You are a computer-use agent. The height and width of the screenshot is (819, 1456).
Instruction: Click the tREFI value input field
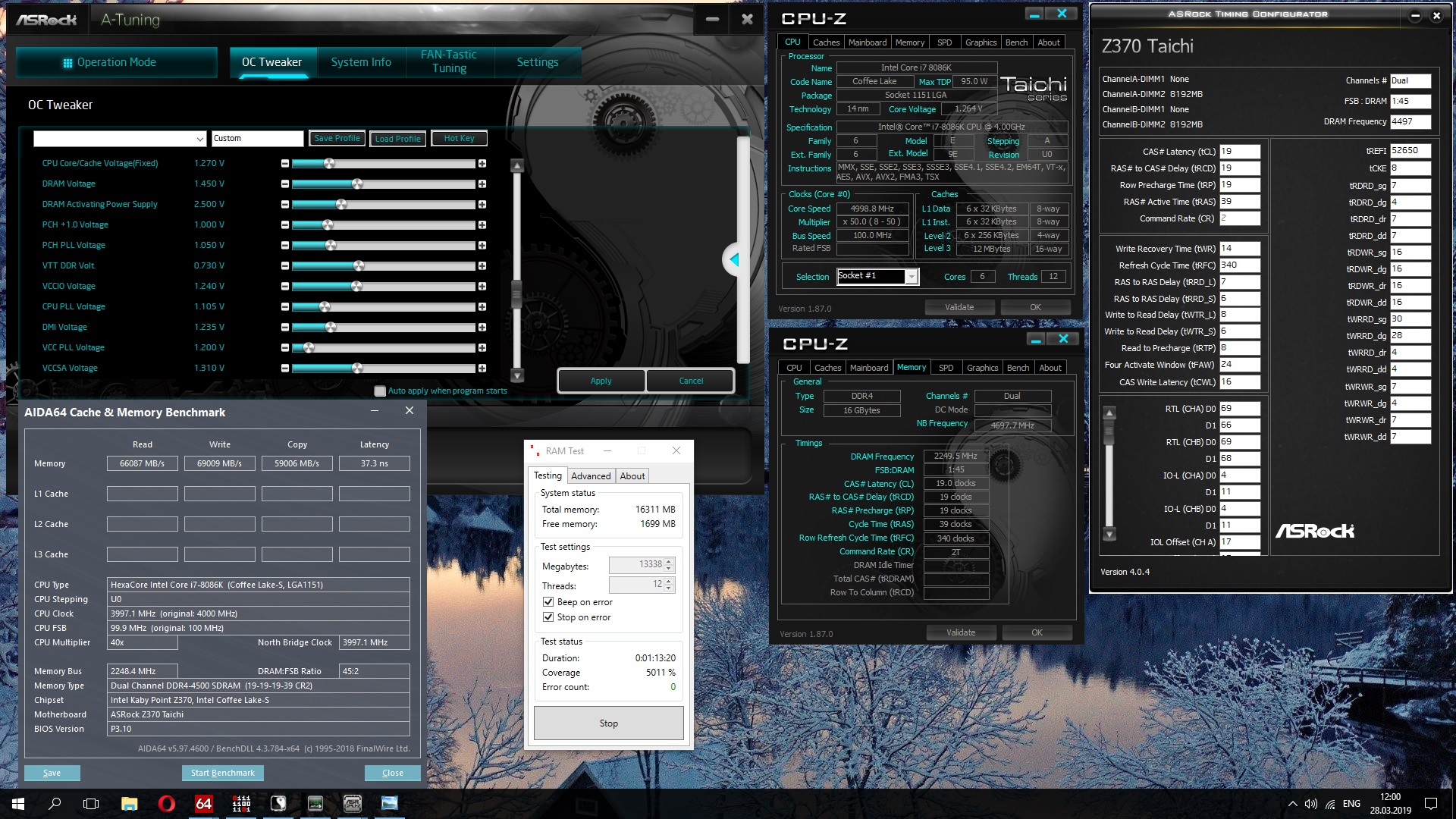(x=1410, y=151)
